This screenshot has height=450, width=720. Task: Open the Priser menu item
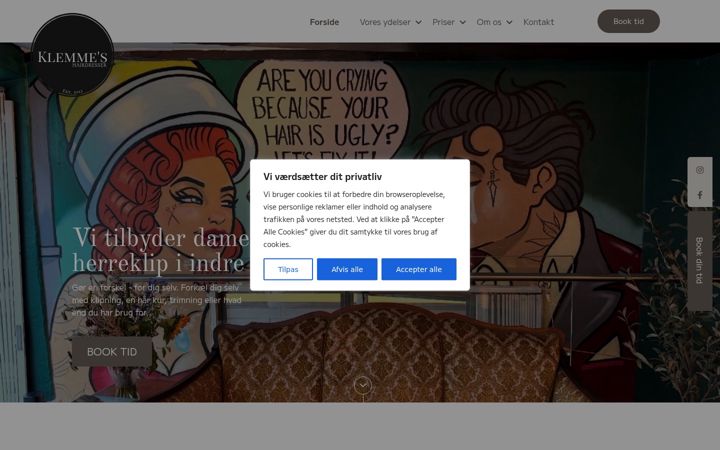[x=443, y=22]
